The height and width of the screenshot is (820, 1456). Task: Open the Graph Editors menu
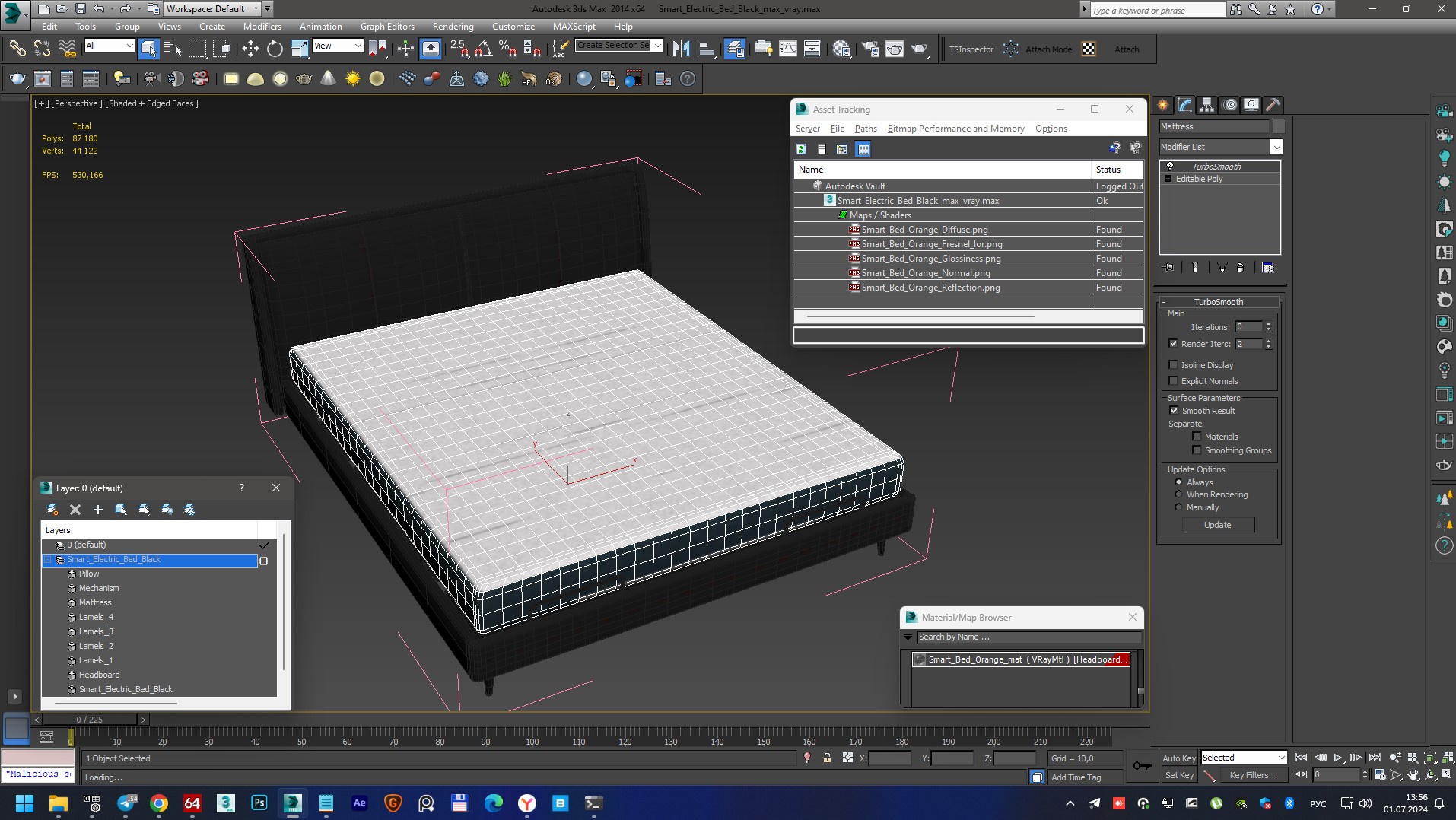point(387,27)
